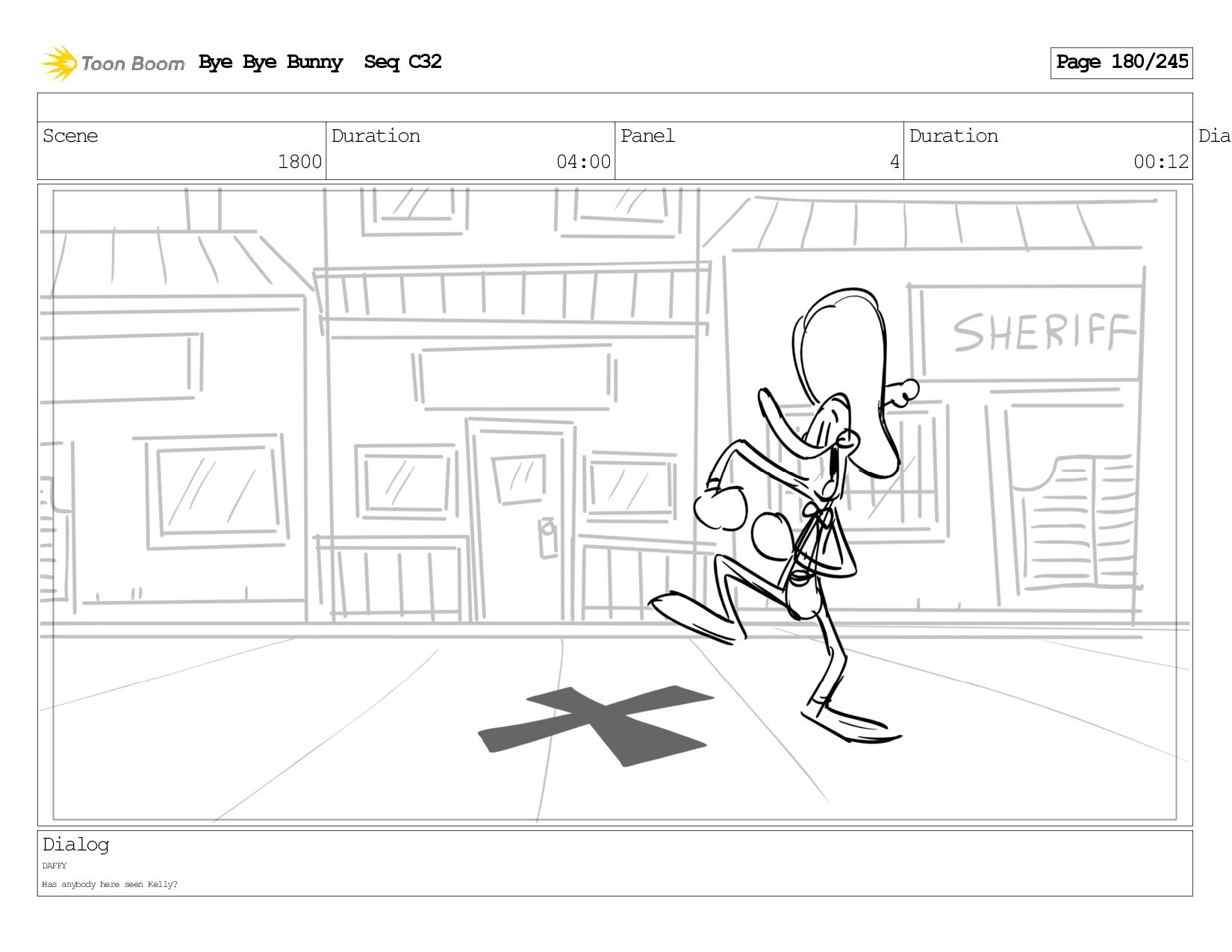
Task: Click the scene duration value '04:00'
Action: (x=583, y=162)
